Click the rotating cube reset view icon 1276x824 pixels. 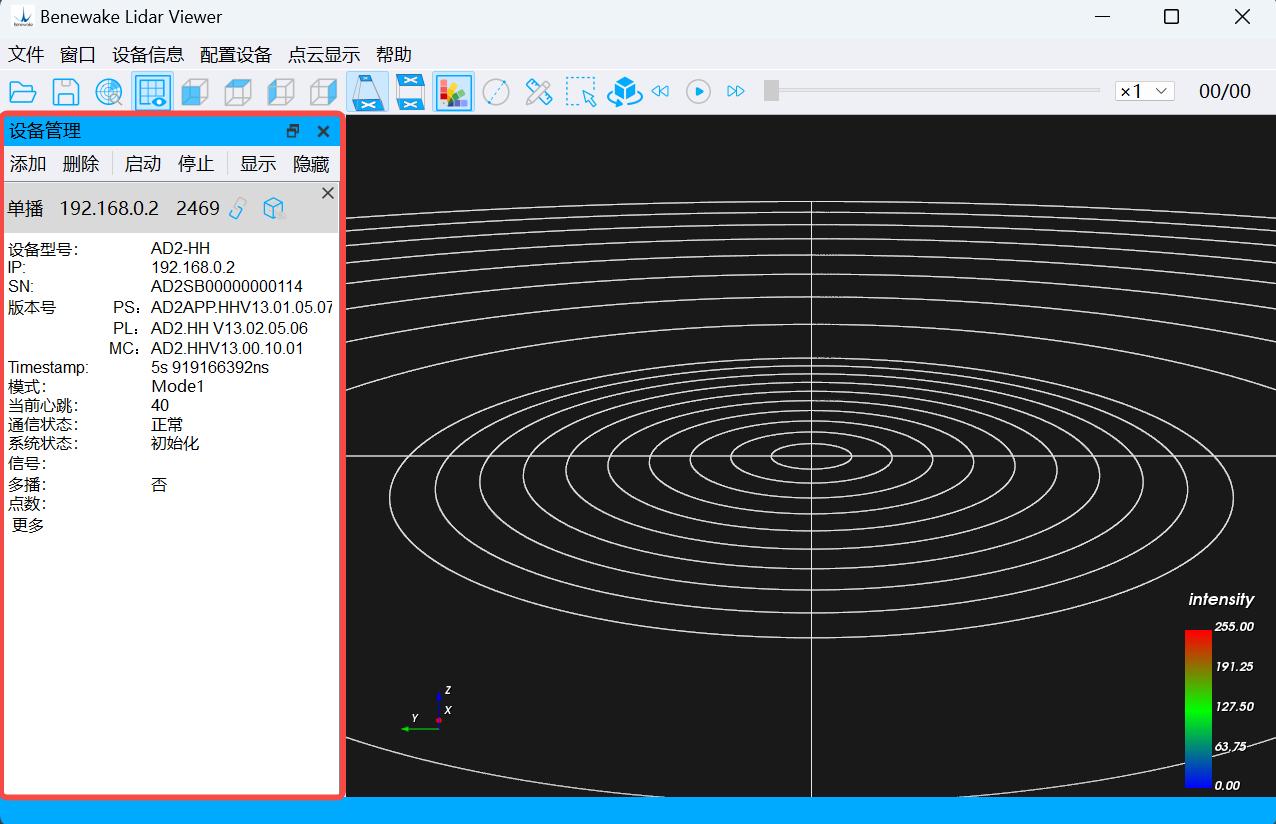click(625, 92)
